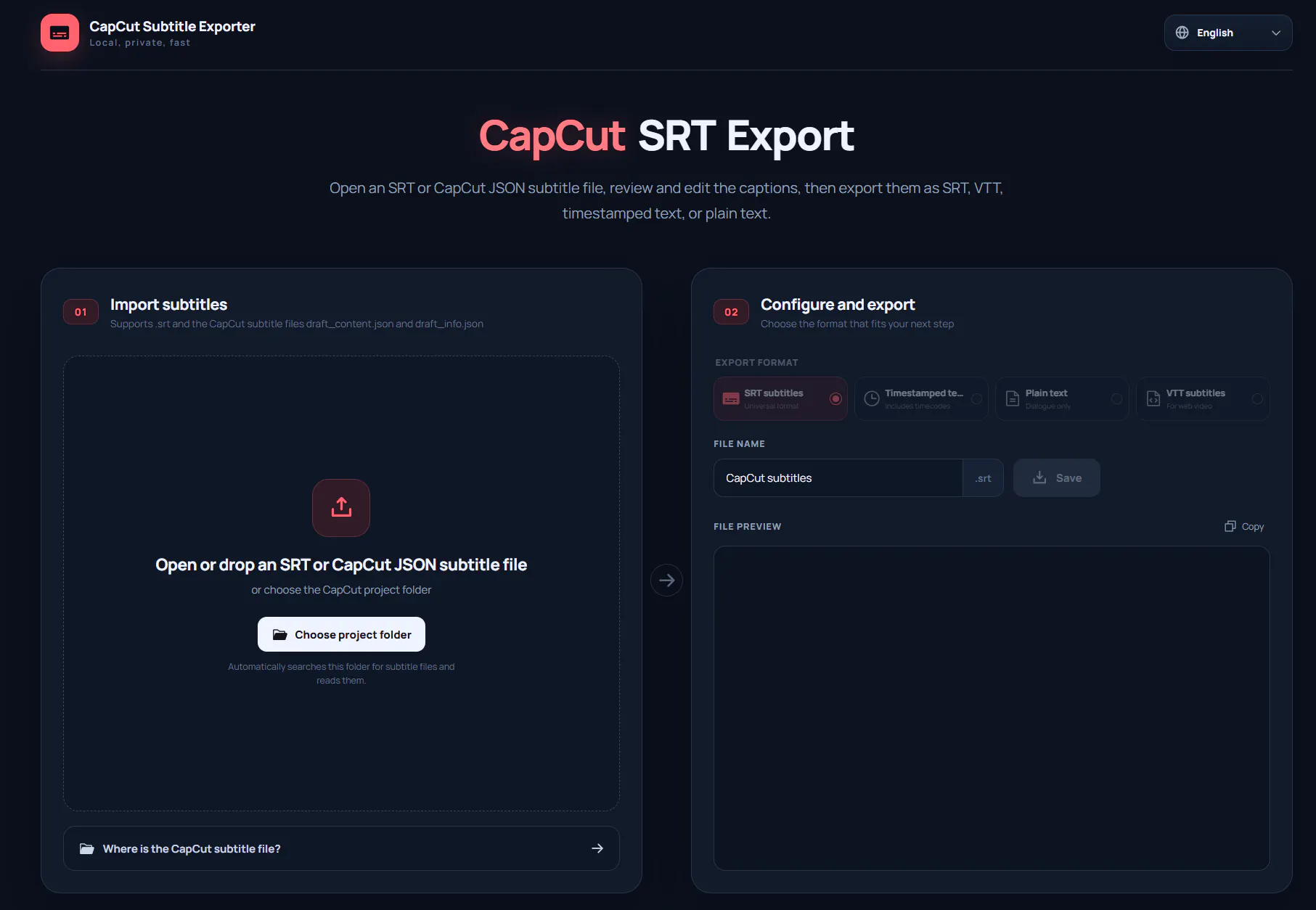Viewport: 1316px width, 910px height.
Task: Click the Choose project folder button
Action: coord(341,634)
